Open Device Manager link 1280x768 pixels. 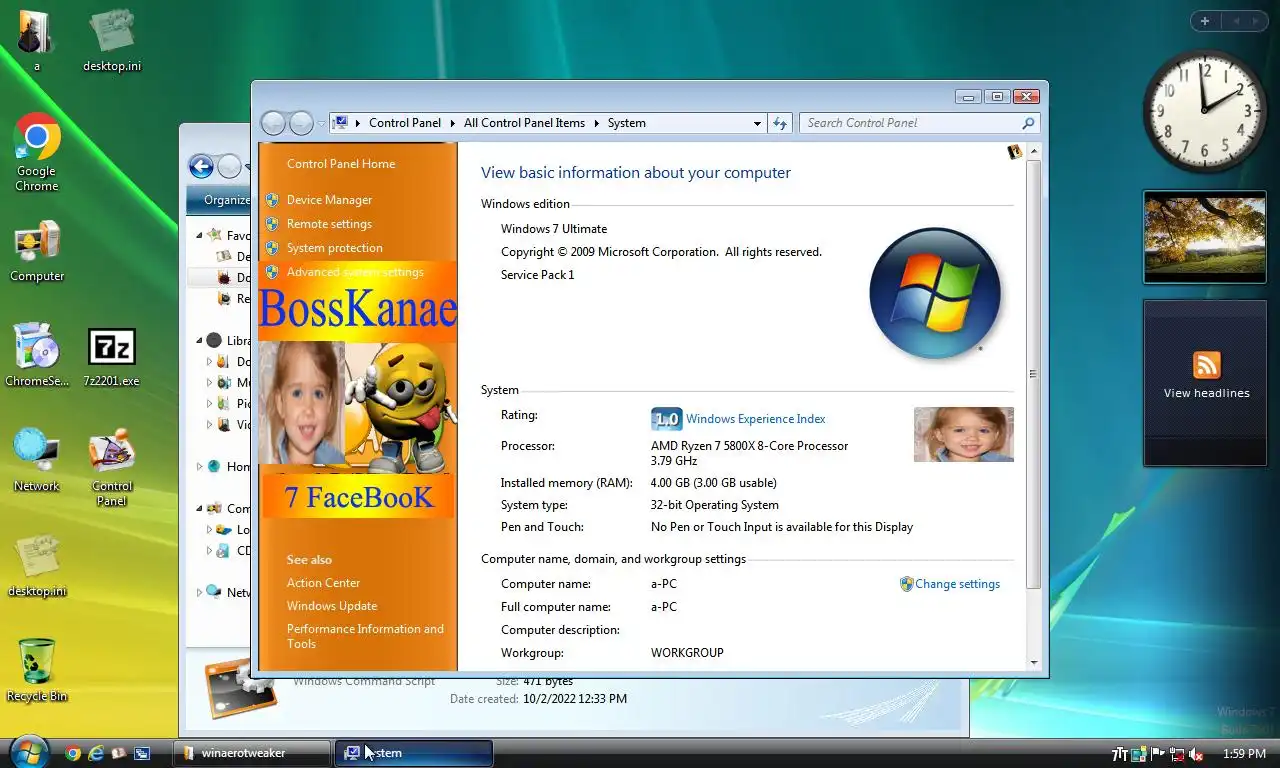[329, 200]
